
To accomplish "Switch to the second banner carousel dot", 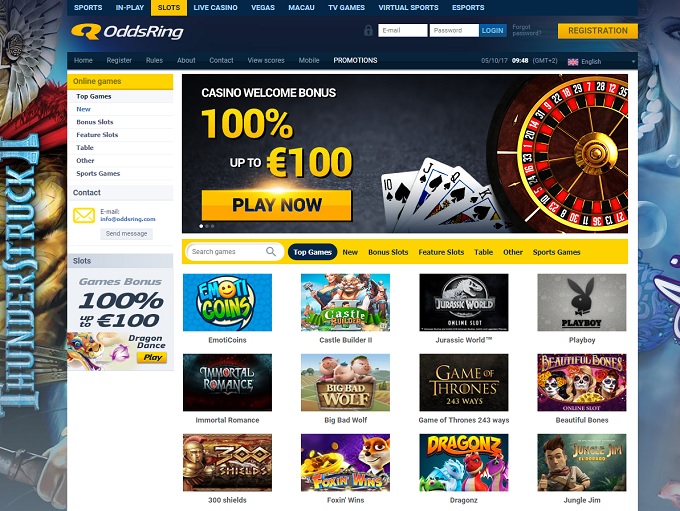I will point(207,226).
